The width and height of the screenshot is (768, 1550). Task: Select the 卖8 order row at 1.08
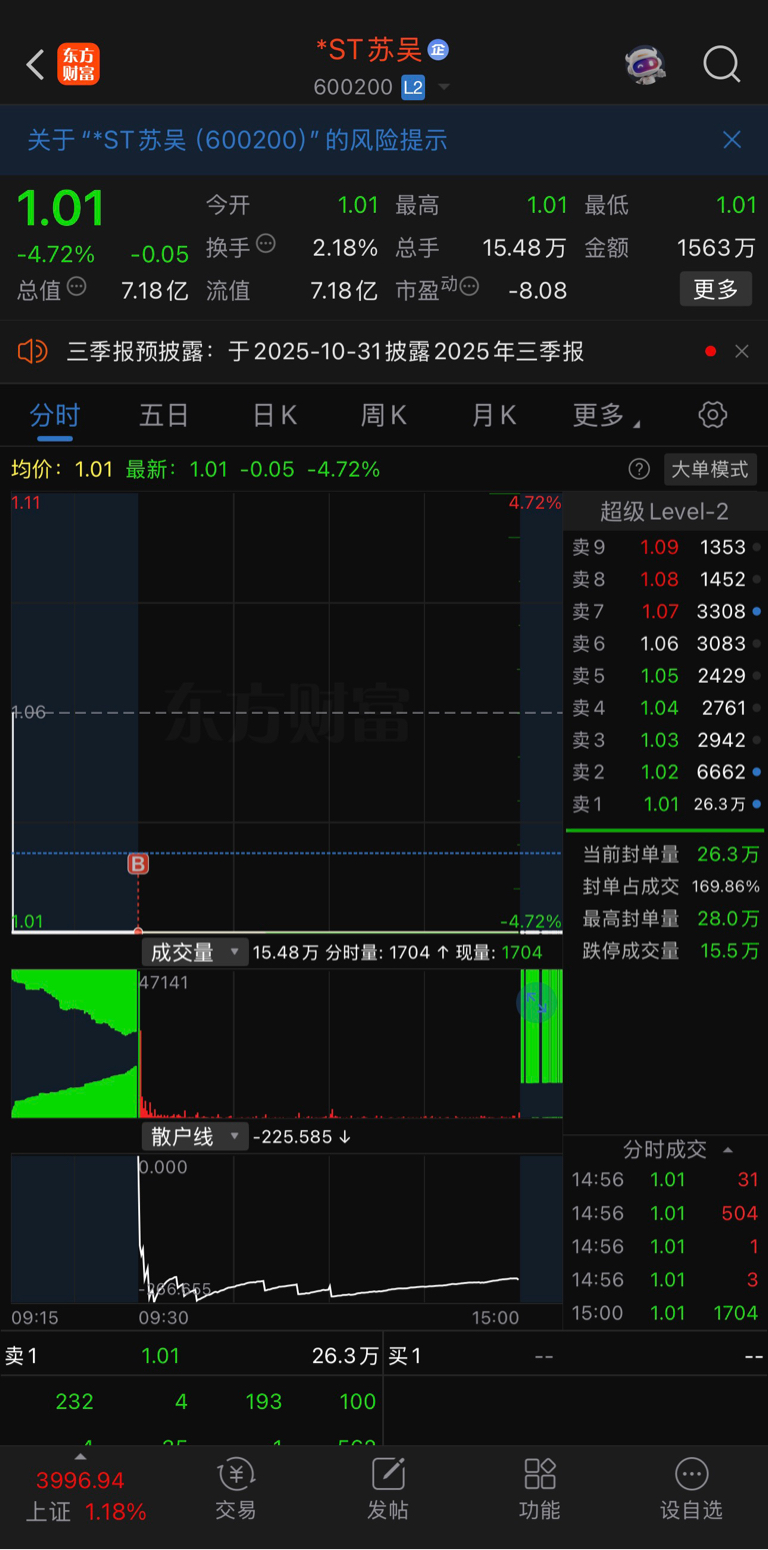pyautogui.click(x=664, y=579)
